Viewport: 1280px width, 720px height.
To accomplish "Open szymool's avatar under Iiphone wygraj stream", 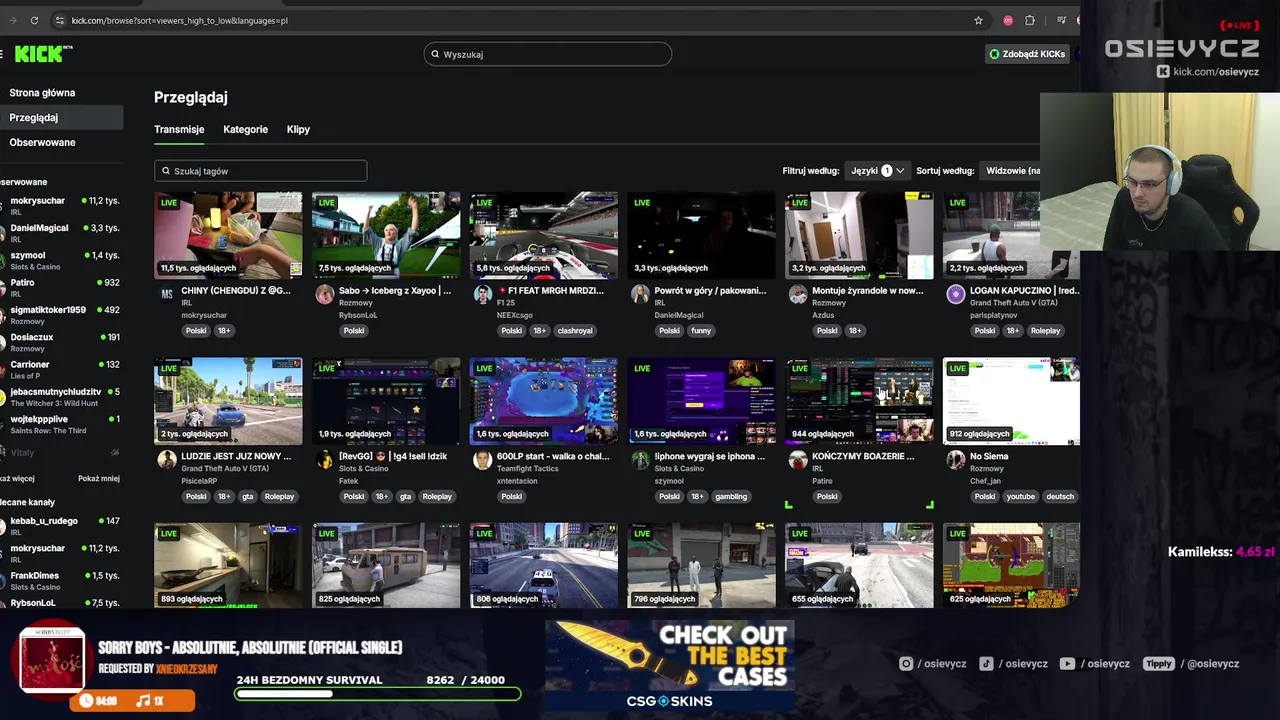I will click(x=640, y=460).
